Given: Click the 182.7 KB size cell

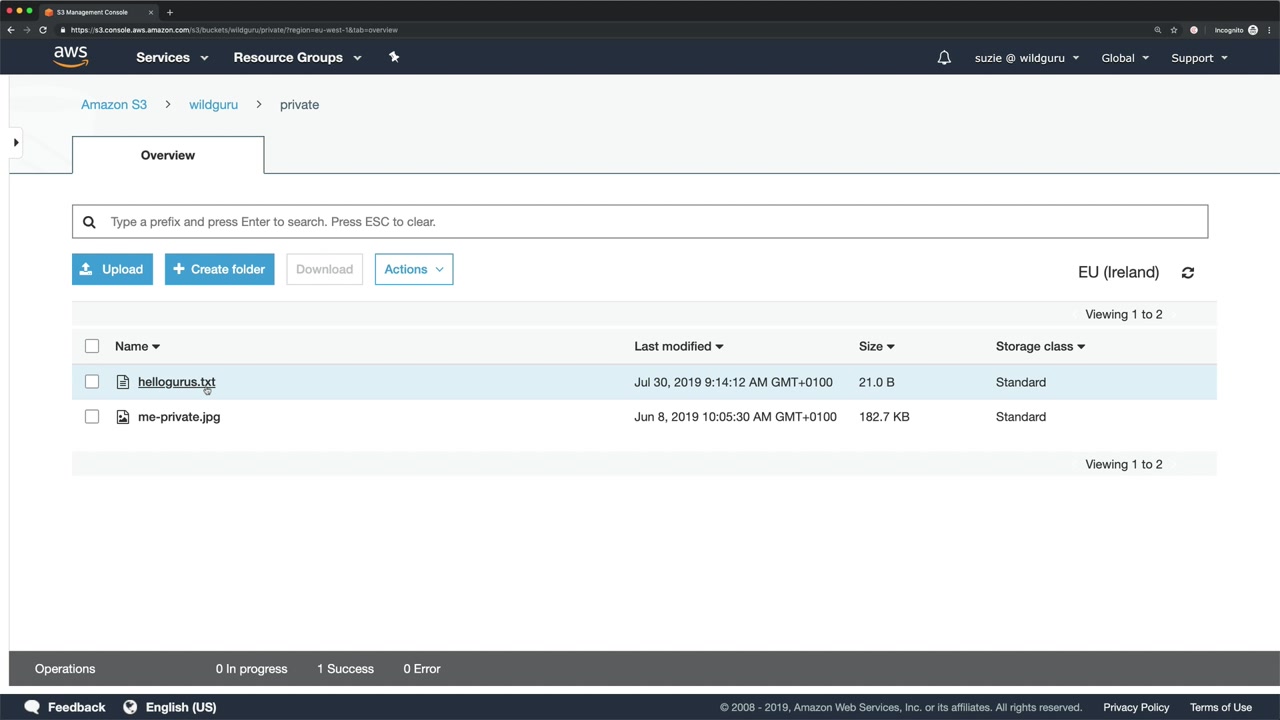Looking at the screenshot, I should coord(884,417).
